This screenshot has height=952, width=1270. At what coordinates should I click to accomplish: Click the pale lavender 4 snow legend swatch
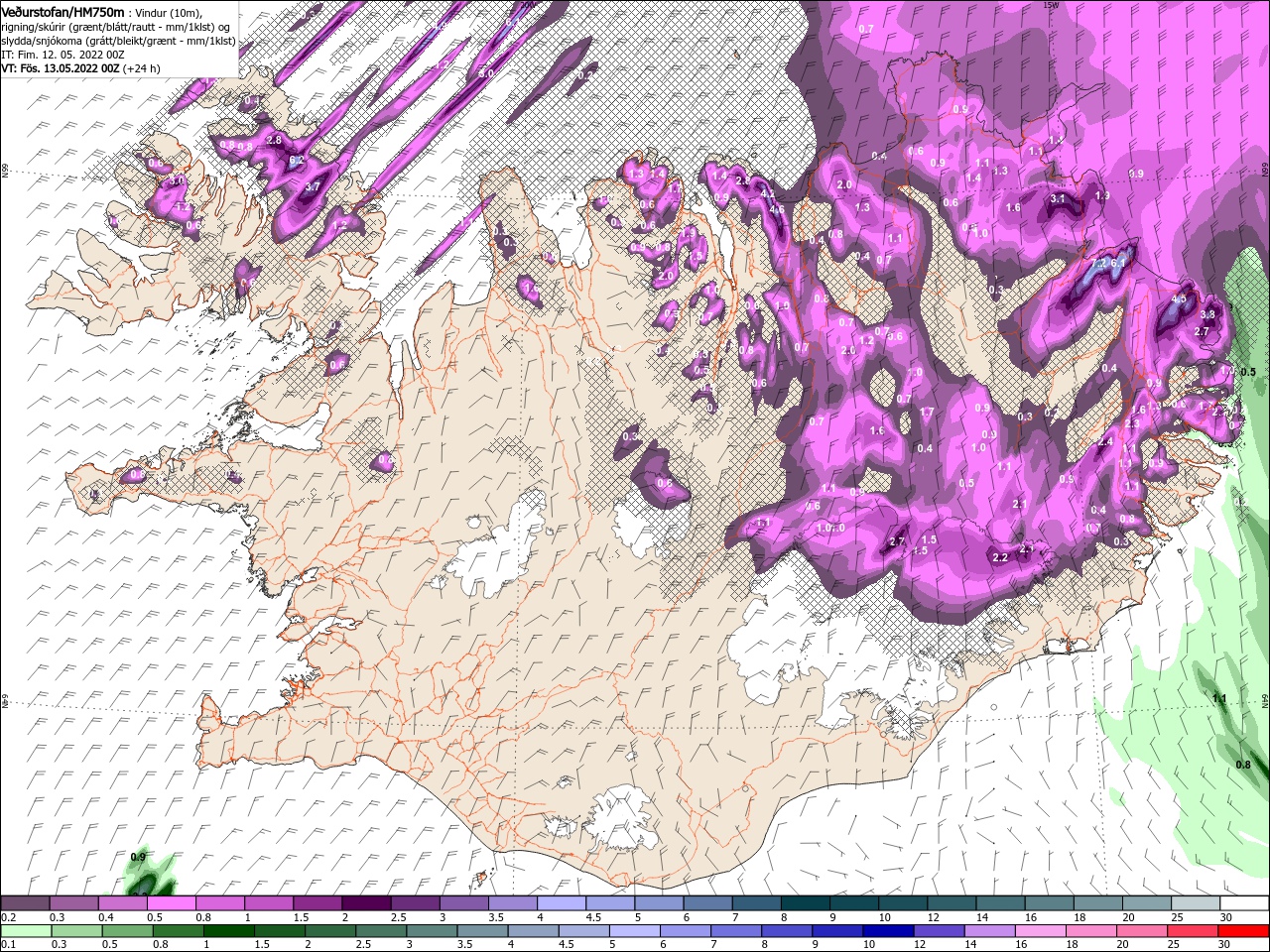(x=563, y=903)
